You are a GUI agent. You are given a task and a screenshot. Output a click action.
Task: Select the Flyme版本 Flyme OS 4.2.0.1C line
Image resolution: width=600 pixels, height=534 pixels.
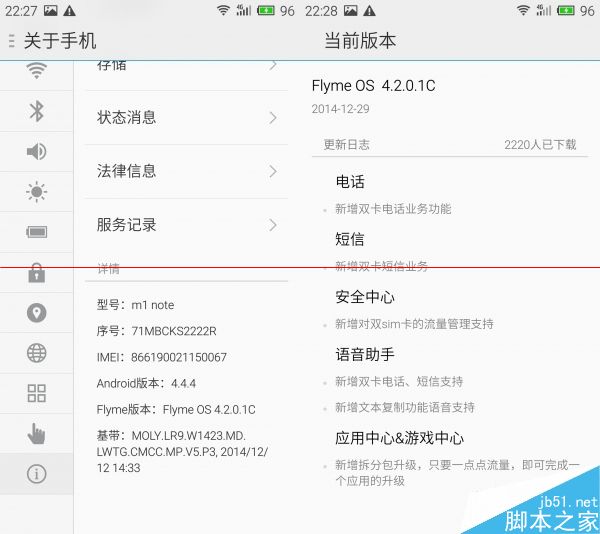click(x=176, y=410)
